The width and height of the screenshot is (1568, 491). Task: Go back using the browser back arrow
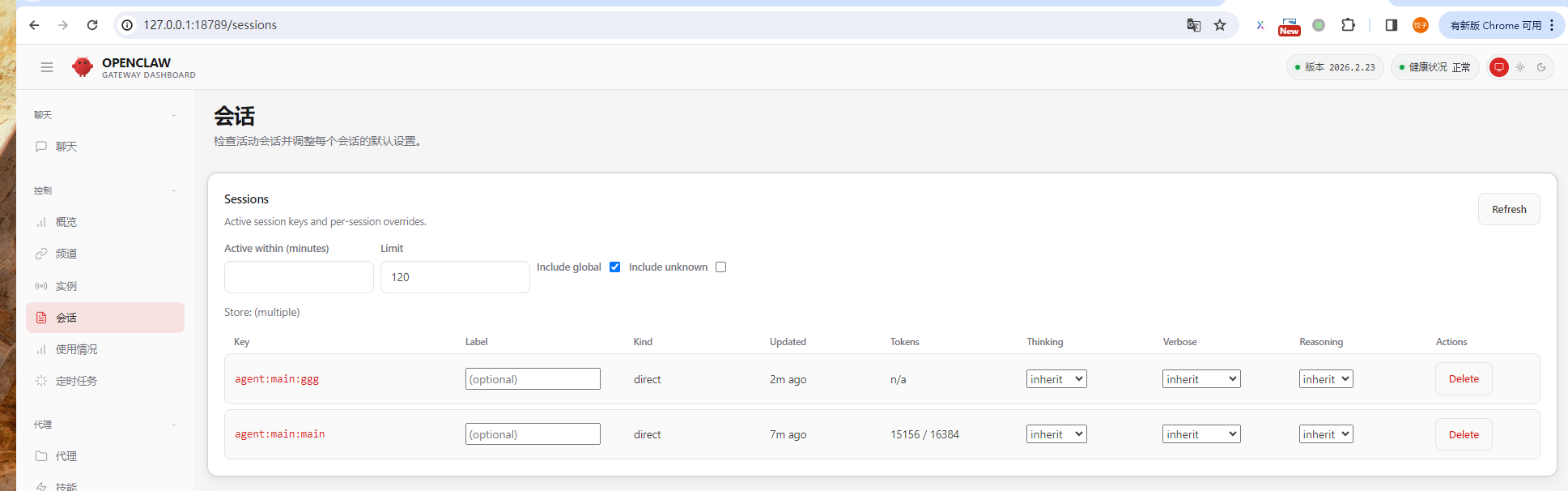34,25
